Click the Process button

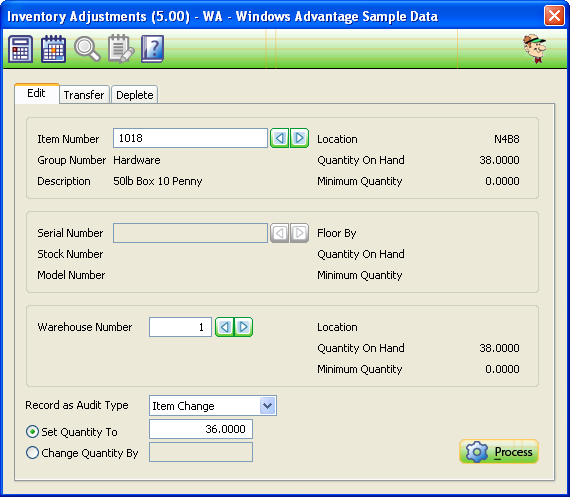499,452
